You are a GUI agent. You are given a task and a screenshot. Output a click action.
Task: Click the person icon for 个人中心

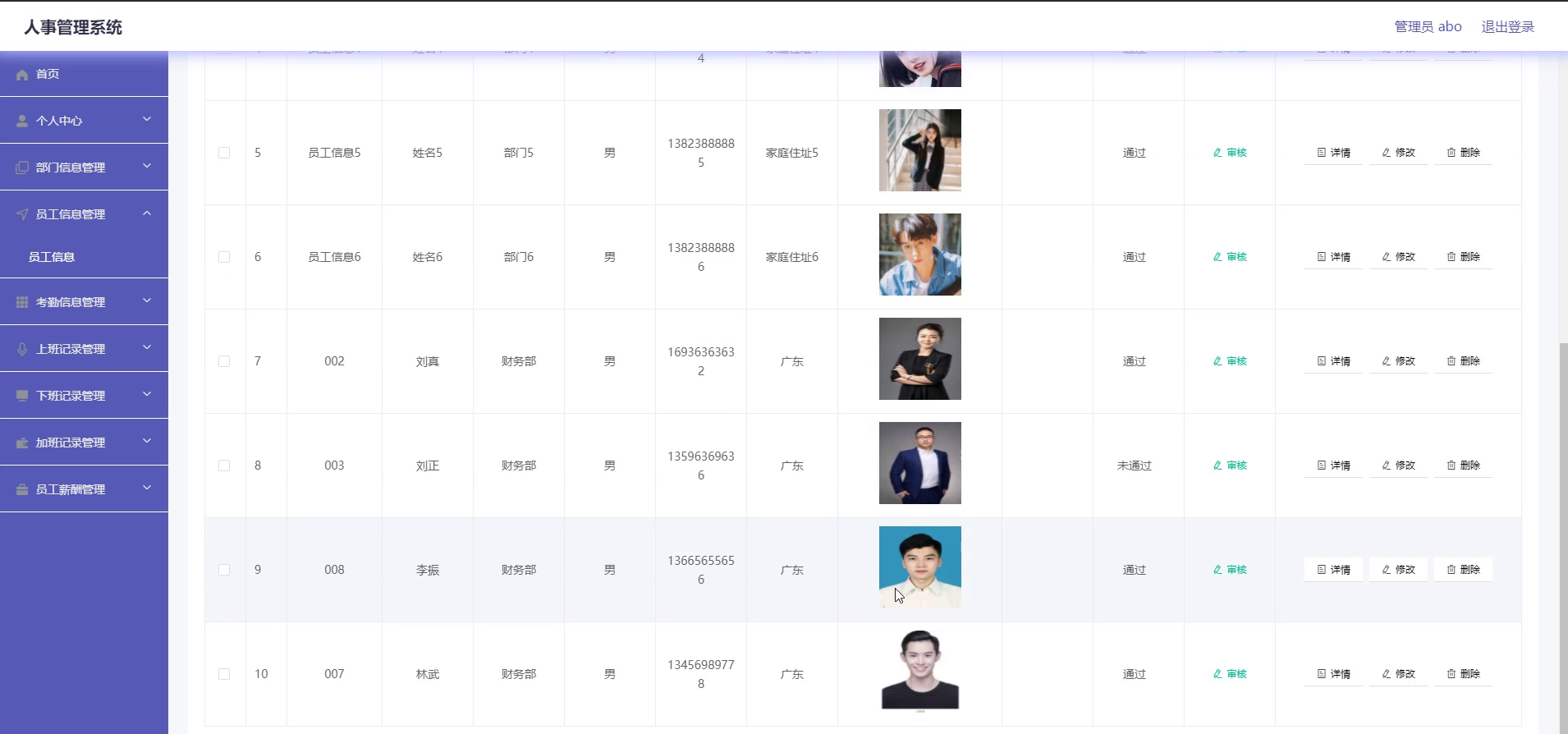22,121
